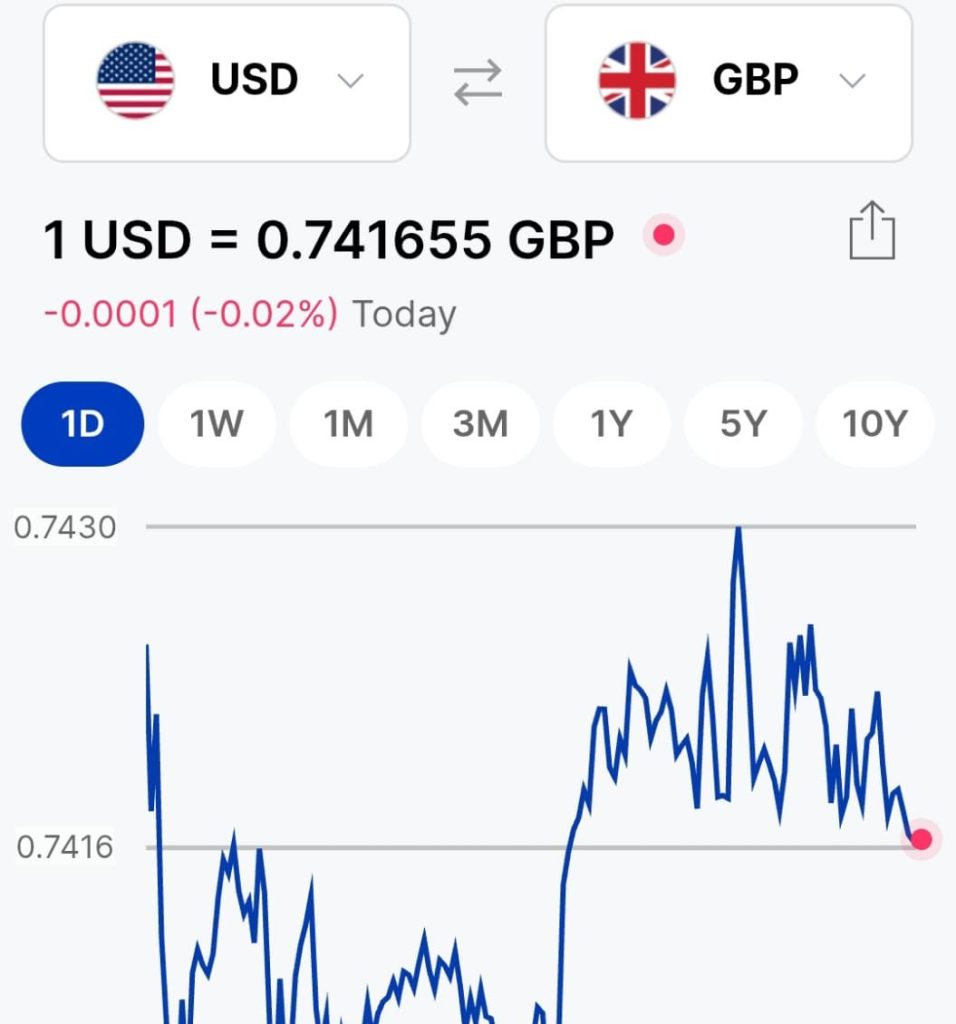Open the GBP target currency selector

729,83
